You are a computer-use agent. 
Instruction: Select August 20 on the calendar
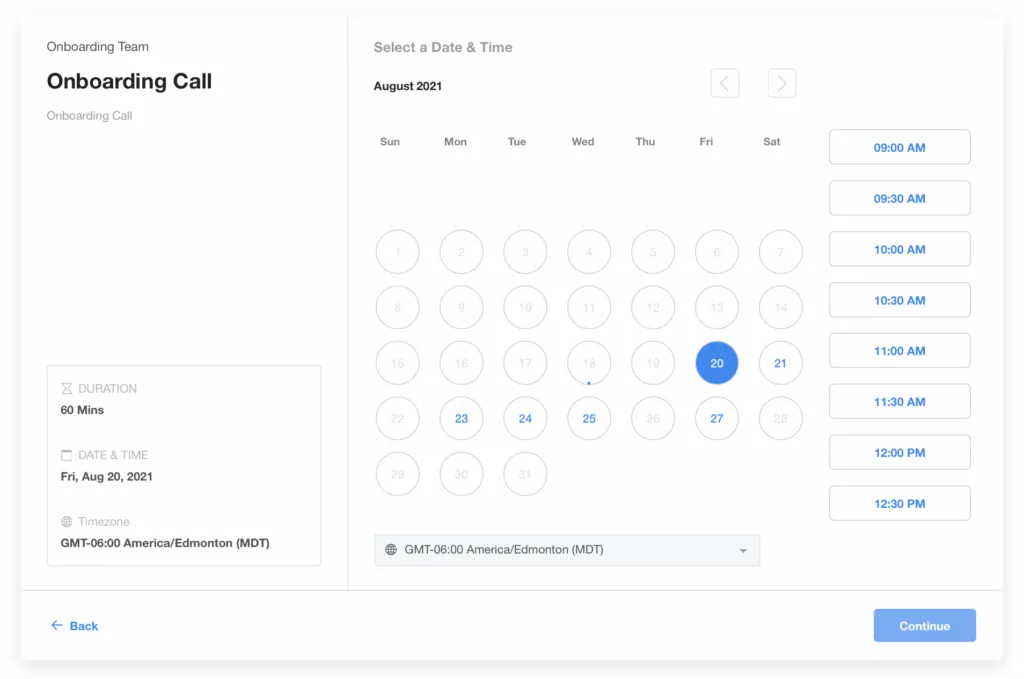coord(716,363)
